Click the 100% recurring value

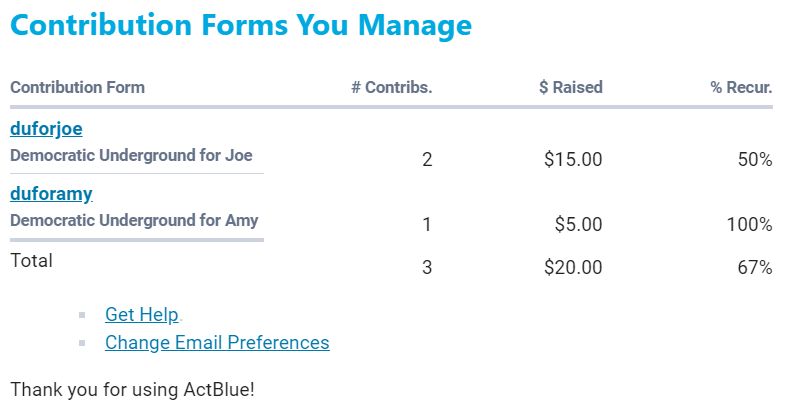point(749,224)
